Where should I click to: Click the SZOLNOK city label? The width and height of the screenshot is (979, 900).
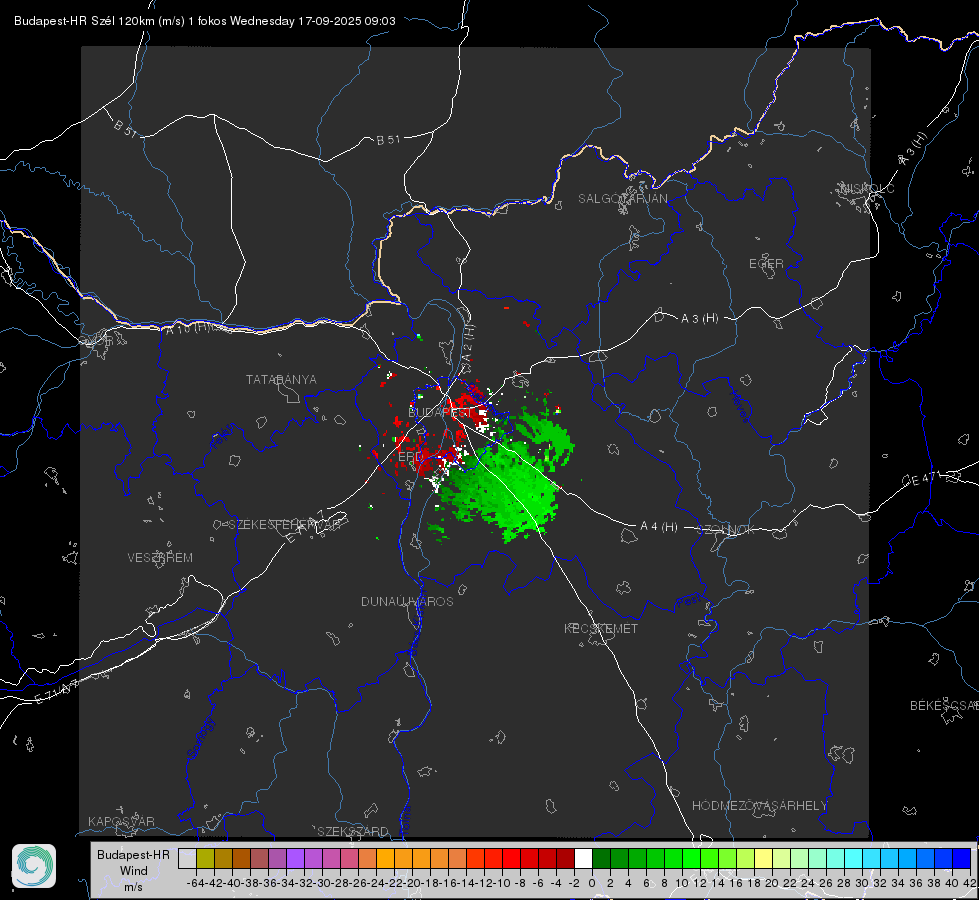(x=726, y=530)
